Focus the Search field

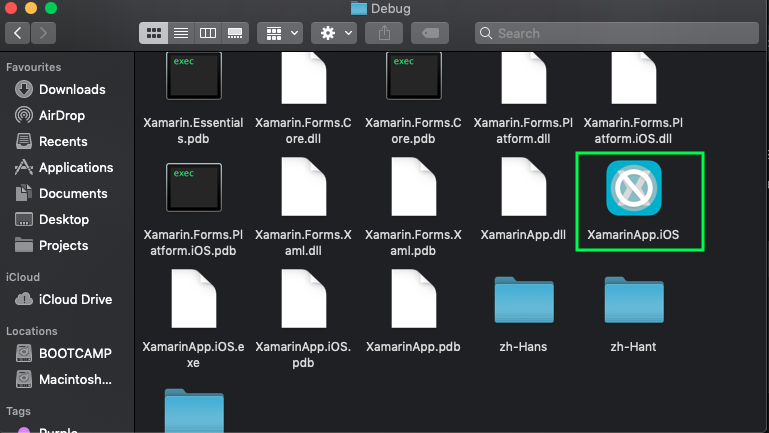pos(616,33)
